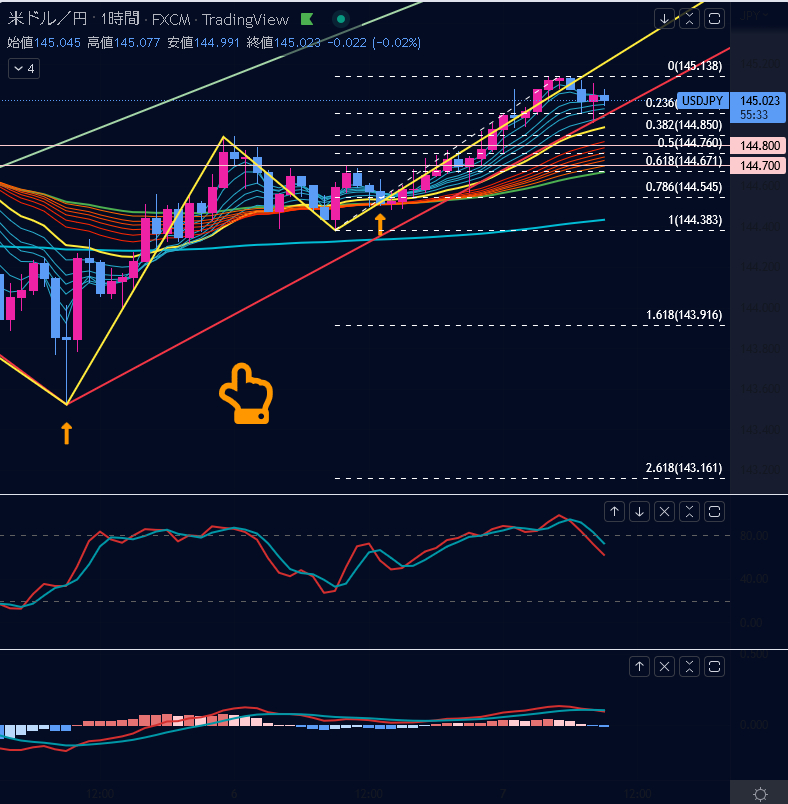Maximize the main price chart pane
The width and height of the screenshot is (788, 804).
coord(715,19)
